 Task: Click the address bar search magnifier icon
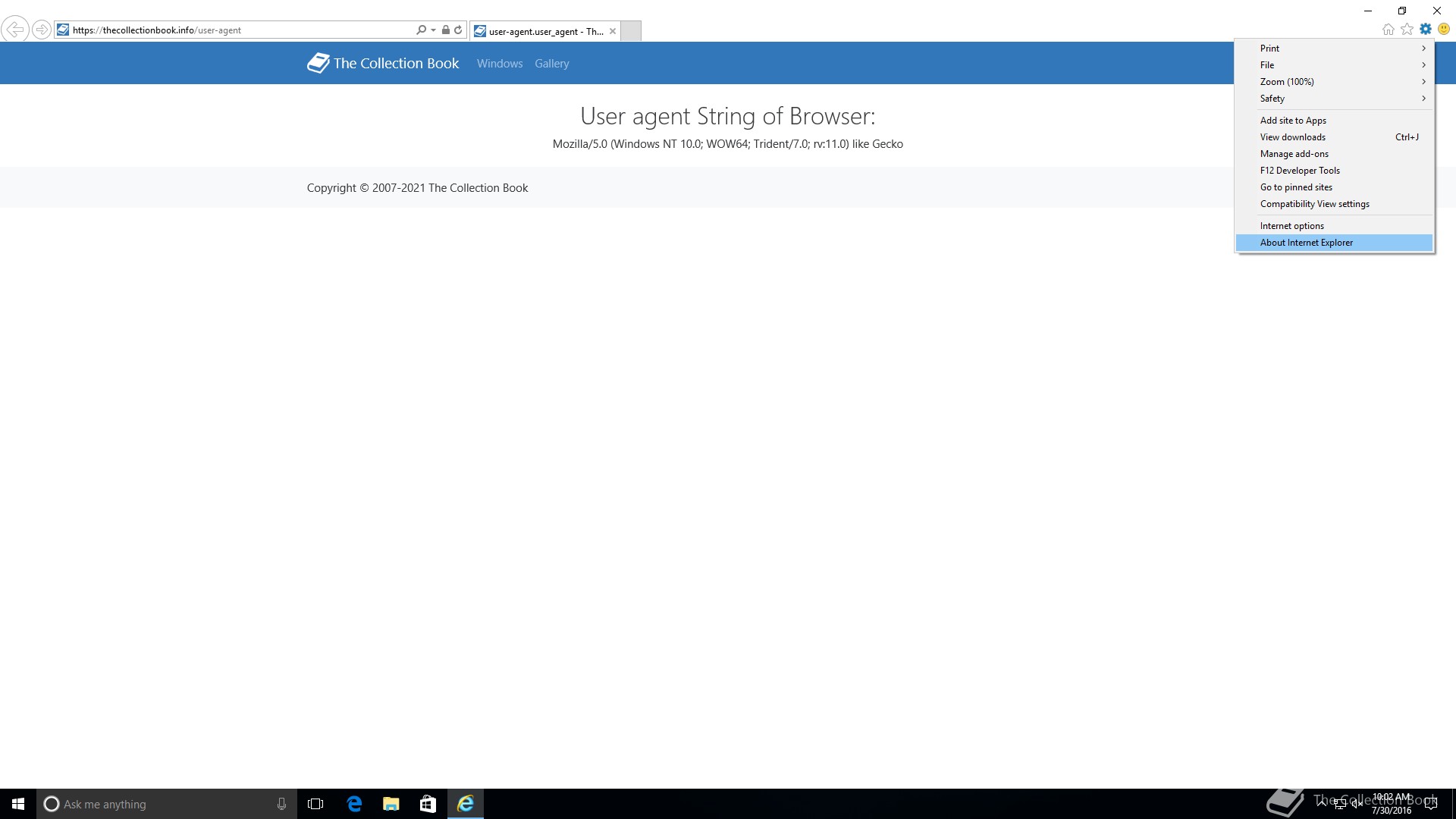(421, 30)
